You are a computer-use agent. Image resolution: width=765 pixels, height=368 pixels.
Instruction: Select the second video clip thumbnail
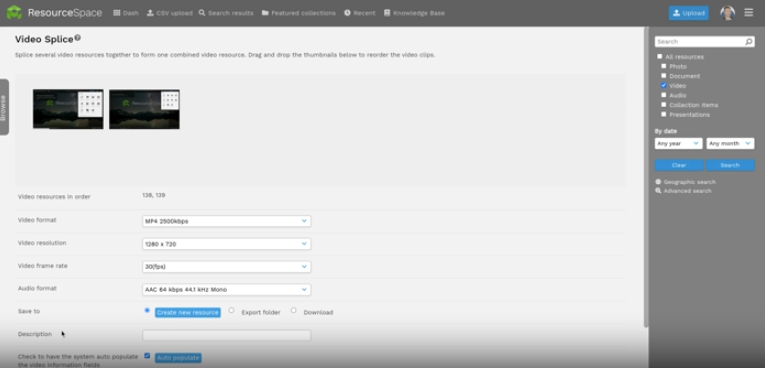(144, 109)
